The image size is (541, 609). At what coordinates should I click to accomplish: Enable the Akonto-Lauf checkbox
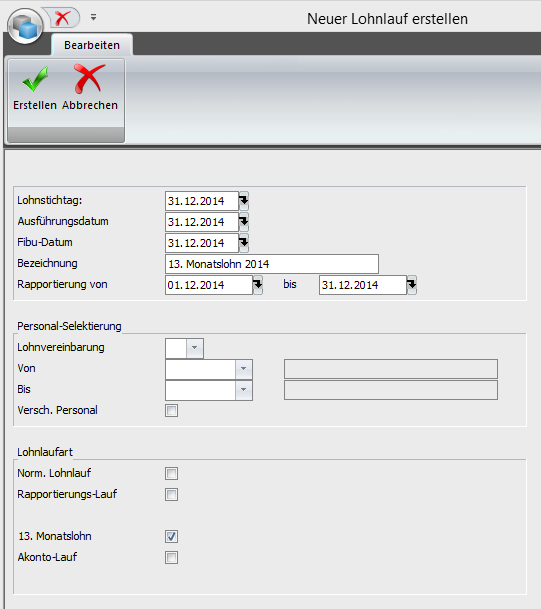pos(171,557)
